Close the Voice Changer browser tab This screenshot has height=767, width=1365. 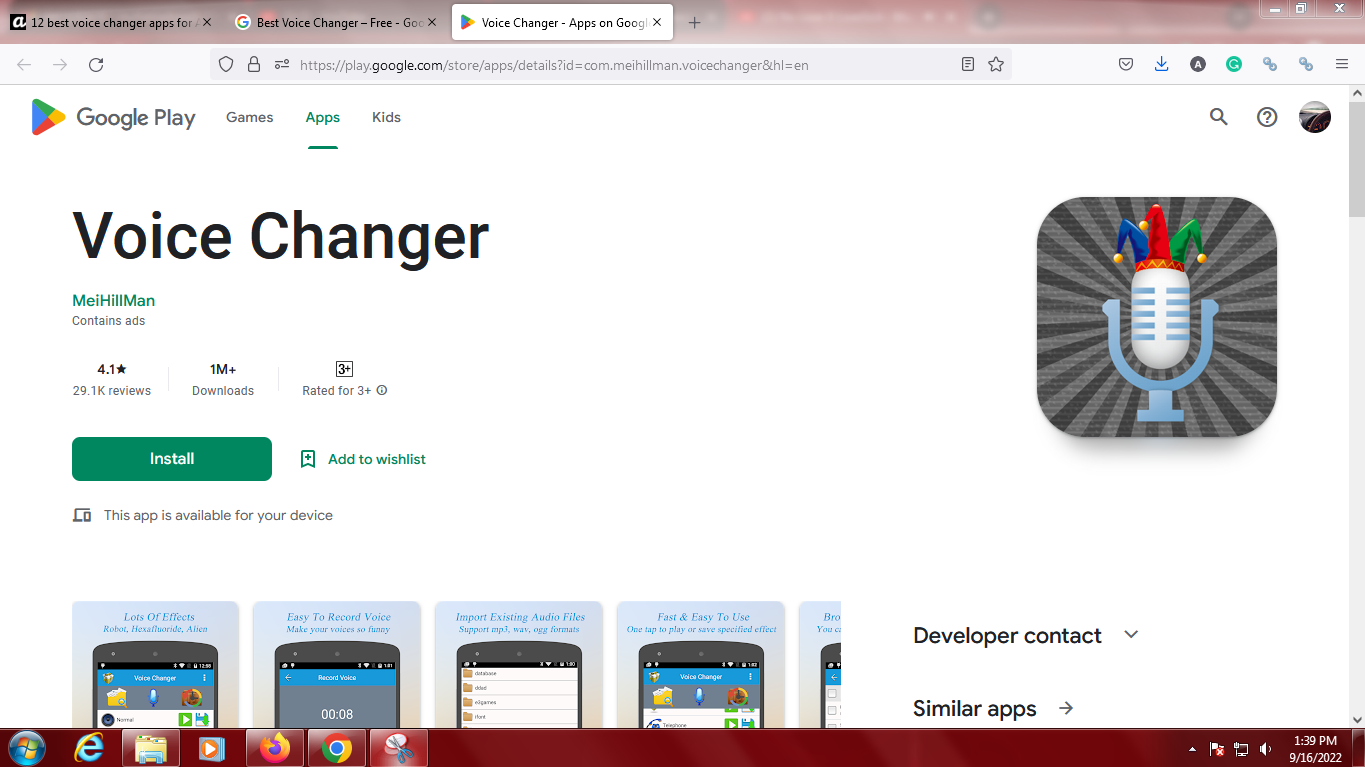(x=657, y=23)
